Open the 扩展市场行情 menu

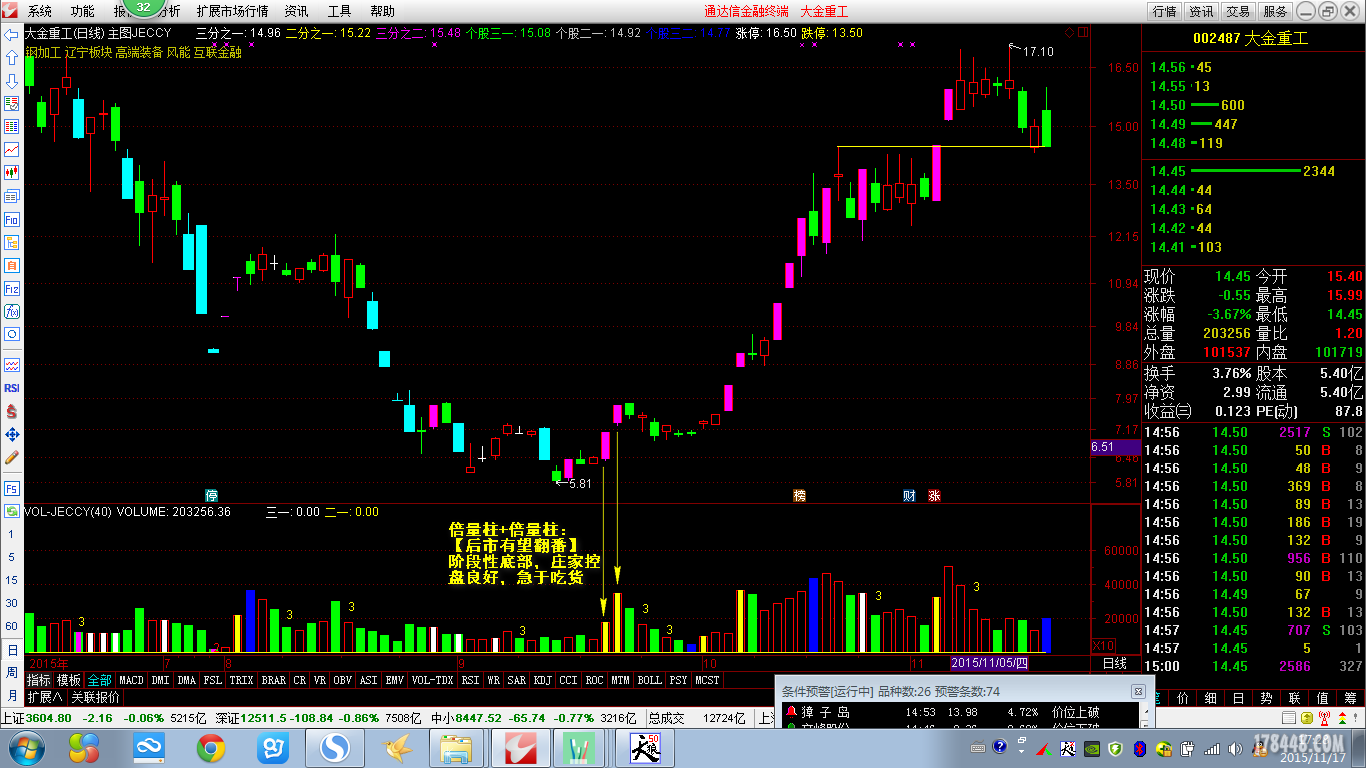point(232,11)
